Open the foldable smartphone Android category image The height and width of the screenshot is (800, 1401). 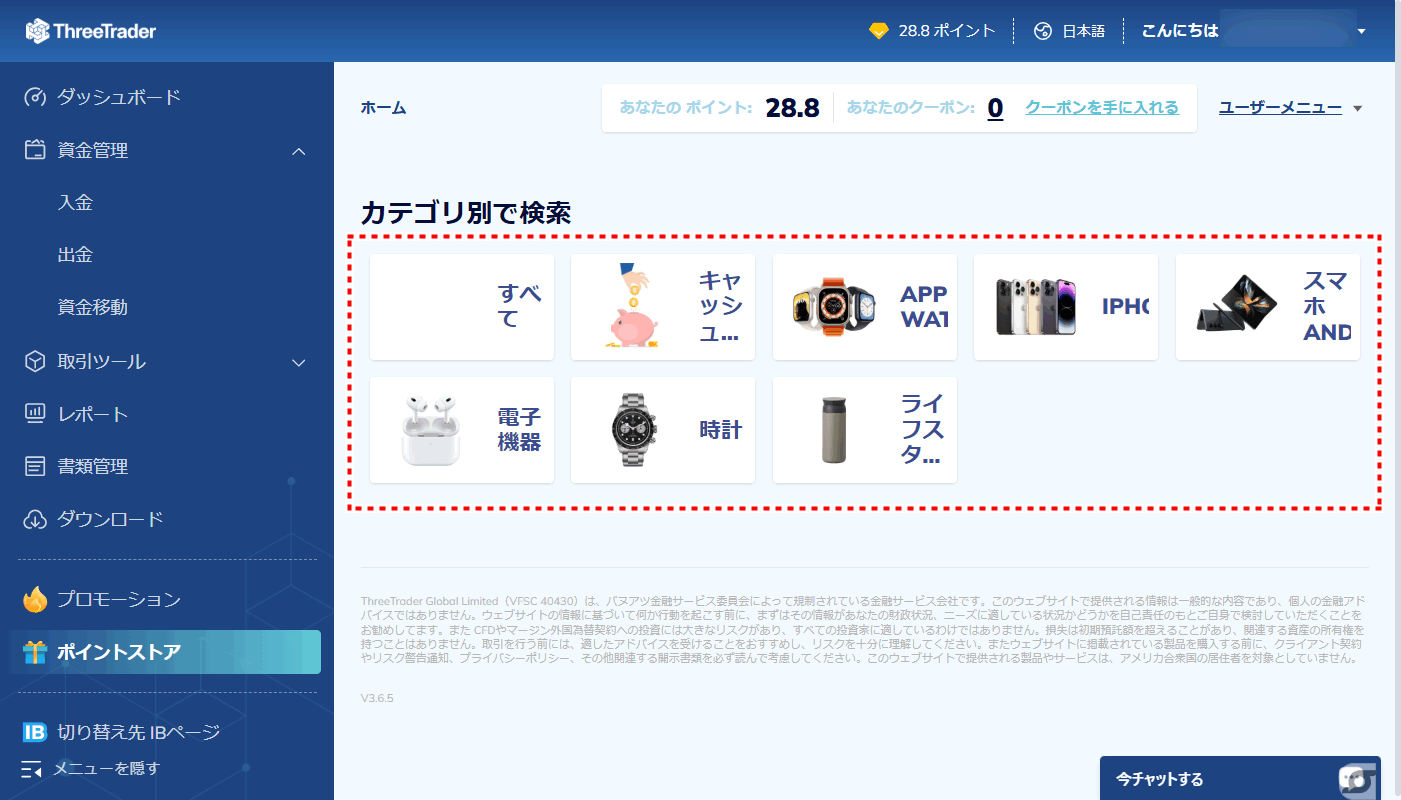pyautogui.click(x=1237, y=304)
